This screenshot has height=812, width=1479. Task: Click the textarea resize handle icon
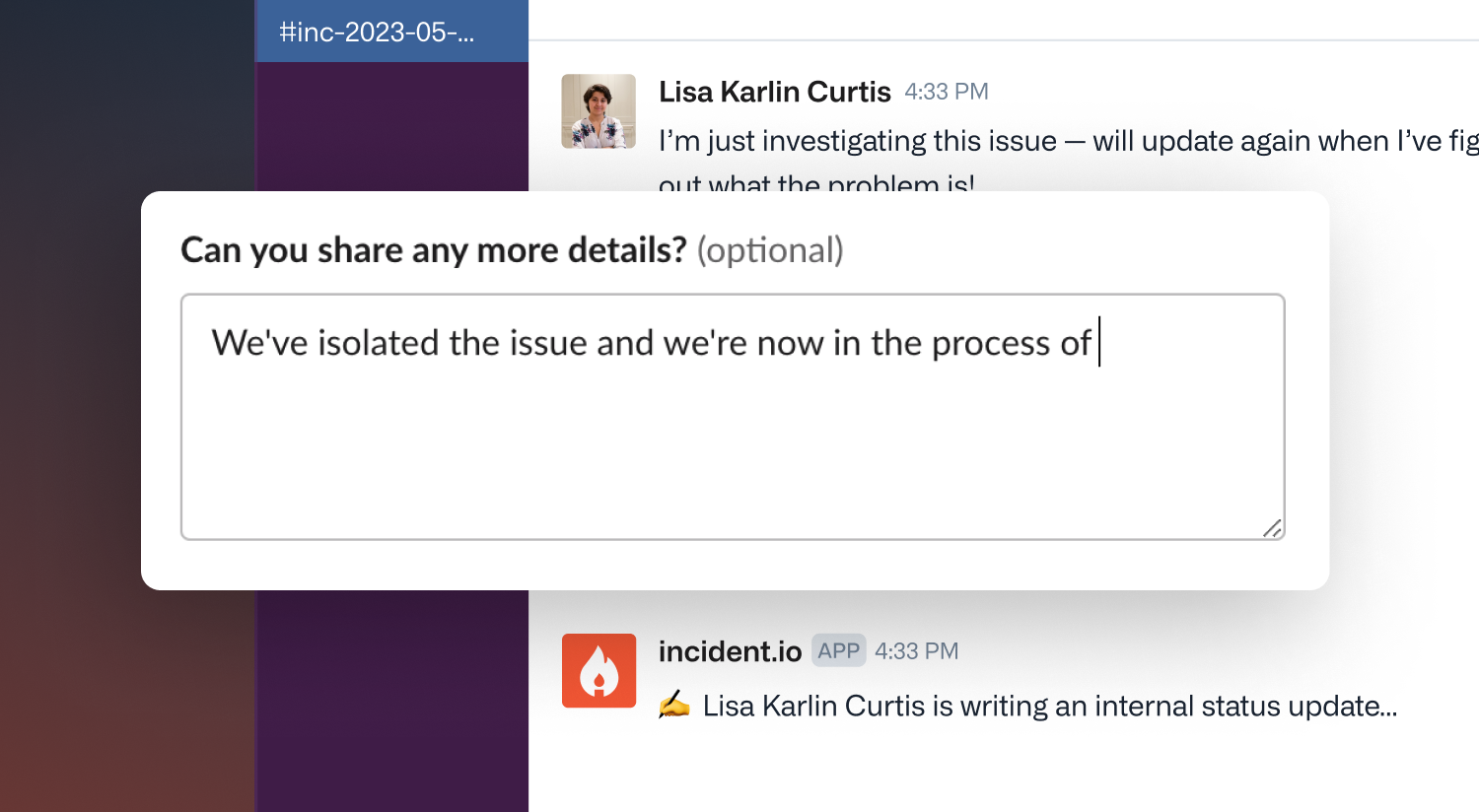tap(1272, 528)
